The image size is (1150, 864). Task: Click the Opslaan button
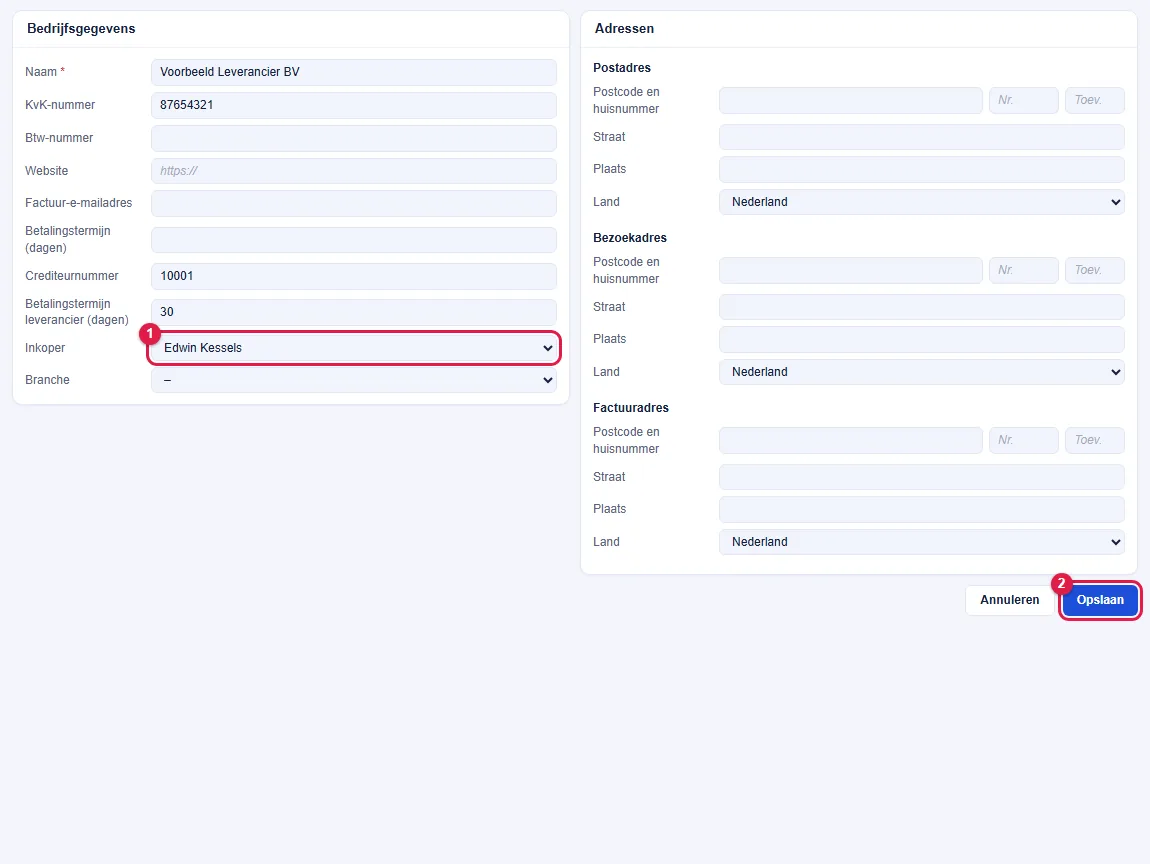1099,600
